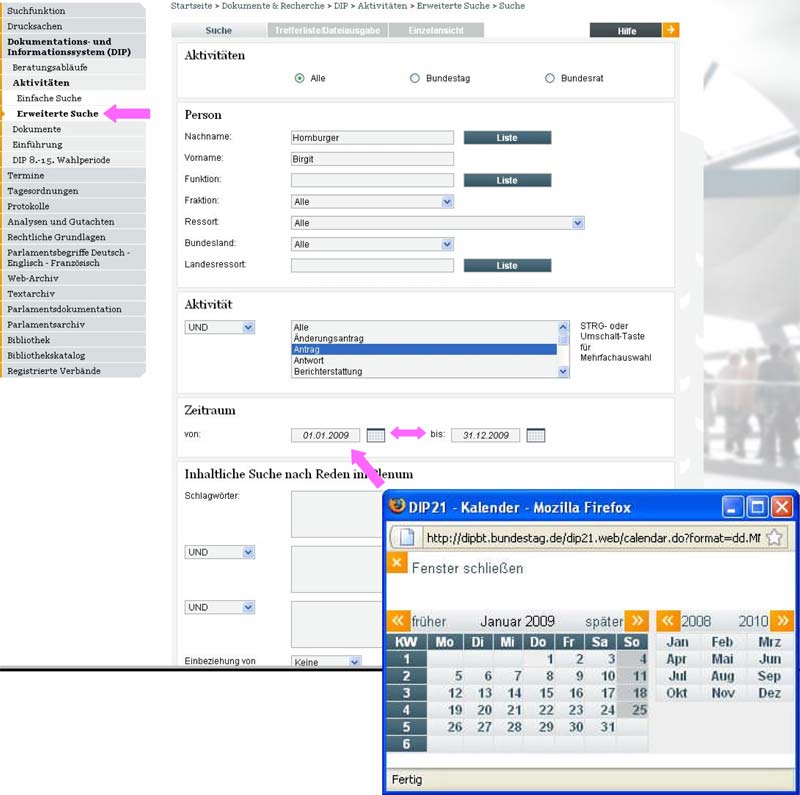Open 'Einfache Suche' in the sidebar
Image resolution: width=800 pixels, height=795 pixels.
(x=49, y=98)
